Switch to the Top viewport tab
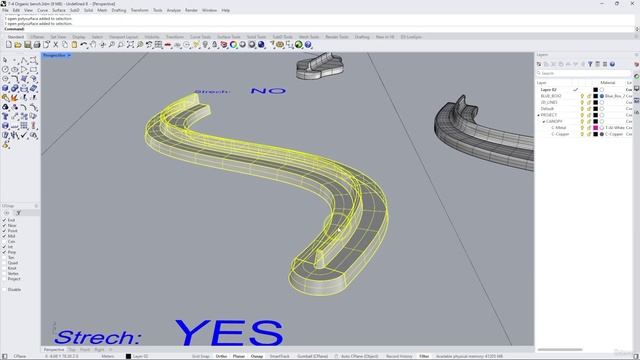Viewport: 640px width, 360px height. [72, 350]
